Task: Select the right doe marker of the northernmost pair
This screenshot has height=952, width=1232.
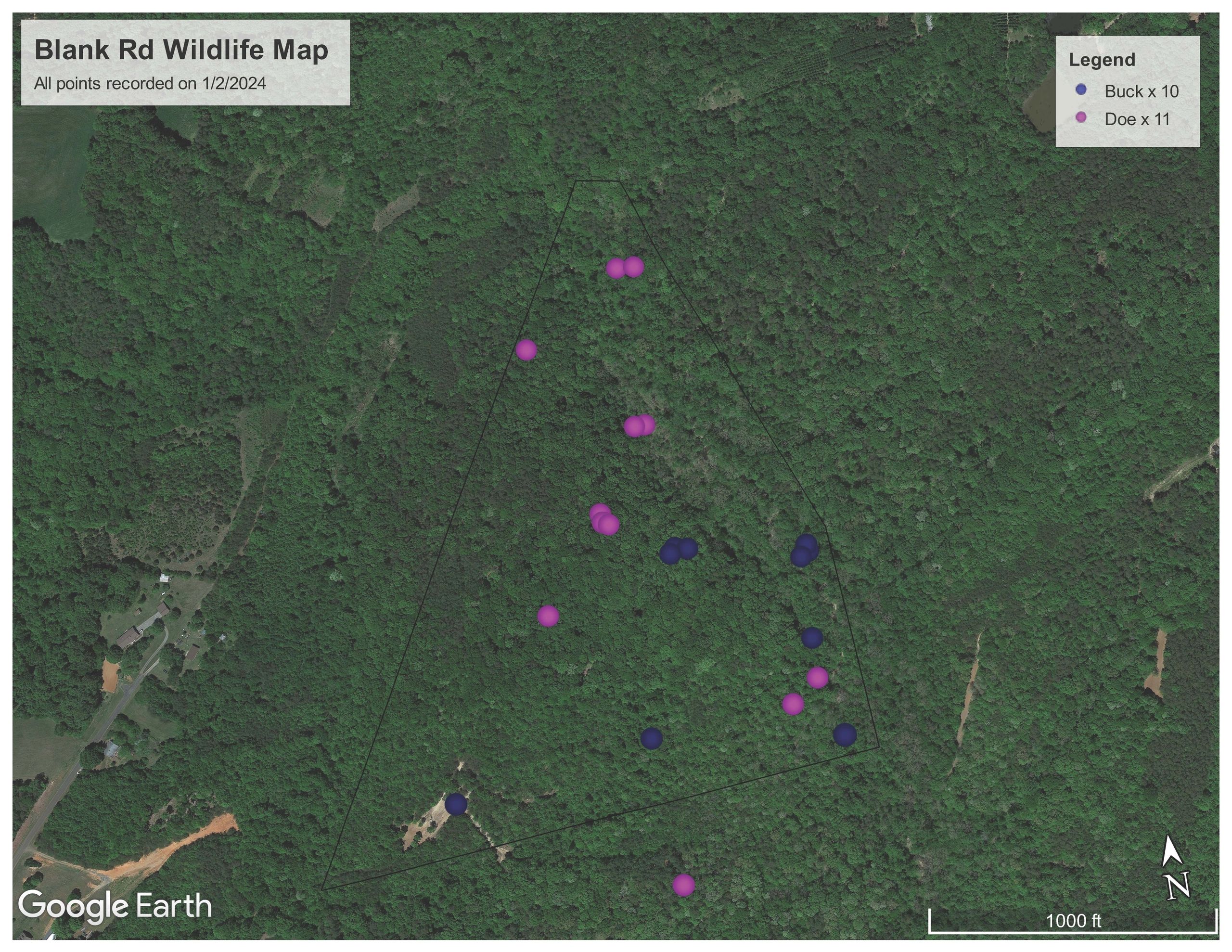Action: click(x=633, y=267)
